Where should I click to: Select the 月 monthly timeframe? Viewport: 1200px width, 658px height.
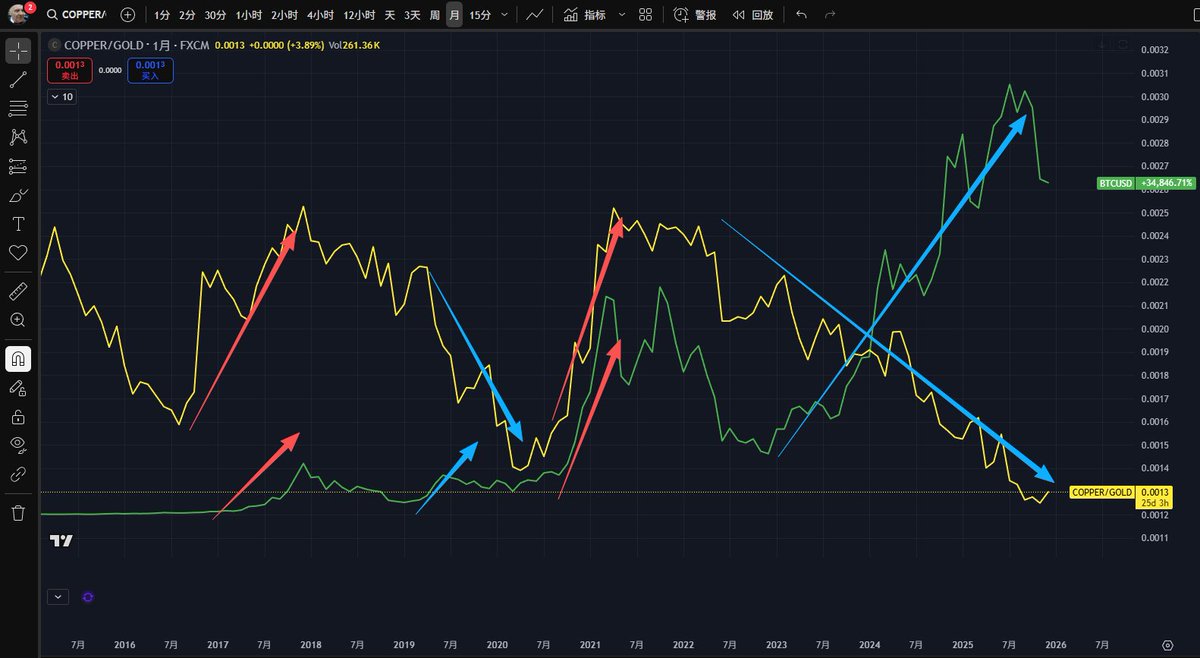coord(454,15)
